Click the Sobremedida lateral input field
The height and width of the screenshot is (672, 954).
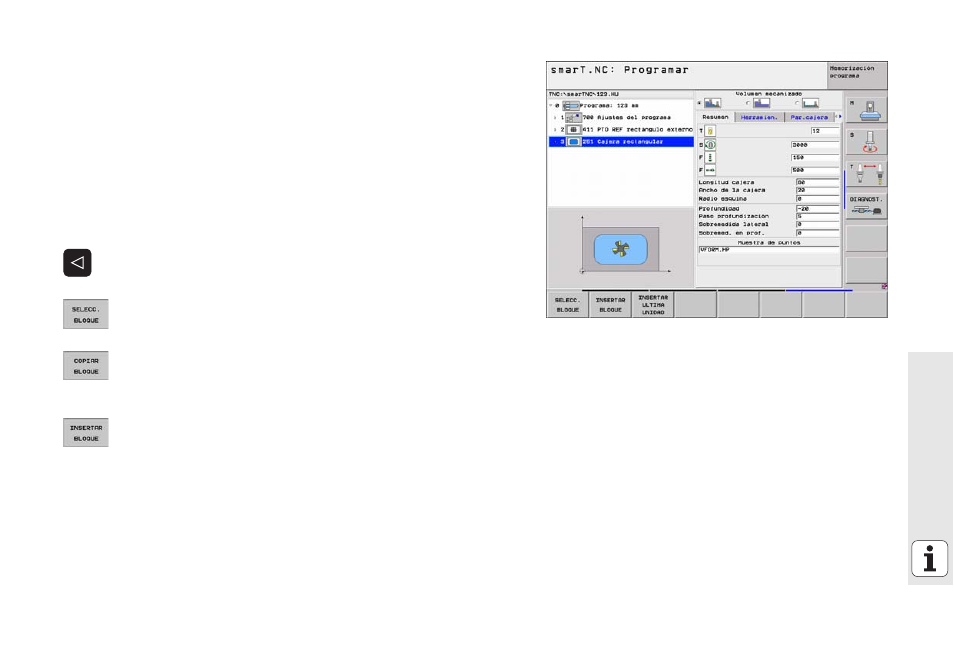coord(818,224)
